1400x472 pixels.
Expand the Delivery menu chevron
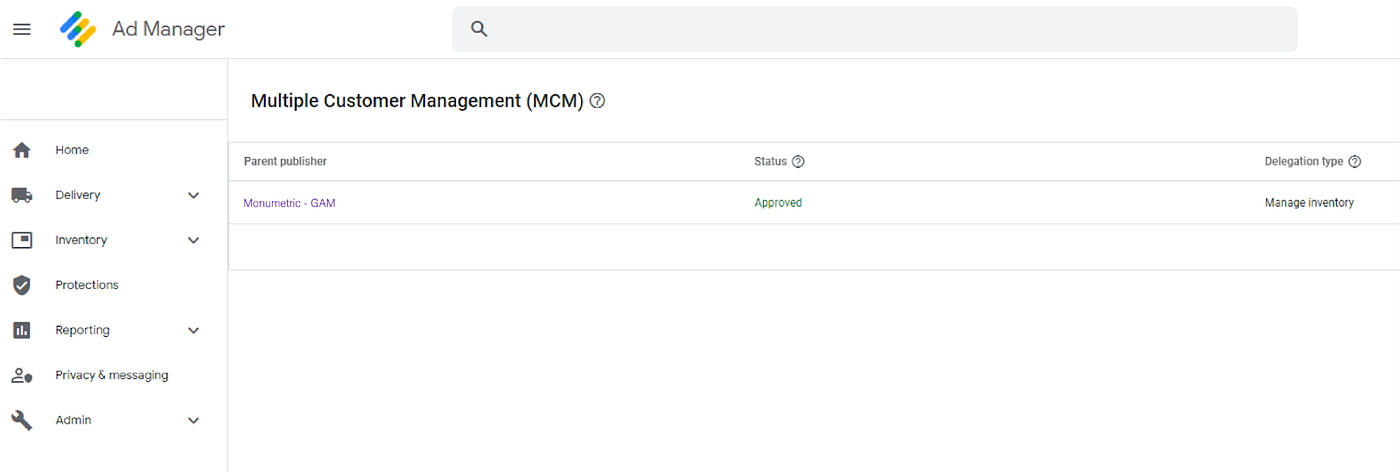(x=194, y=195)
